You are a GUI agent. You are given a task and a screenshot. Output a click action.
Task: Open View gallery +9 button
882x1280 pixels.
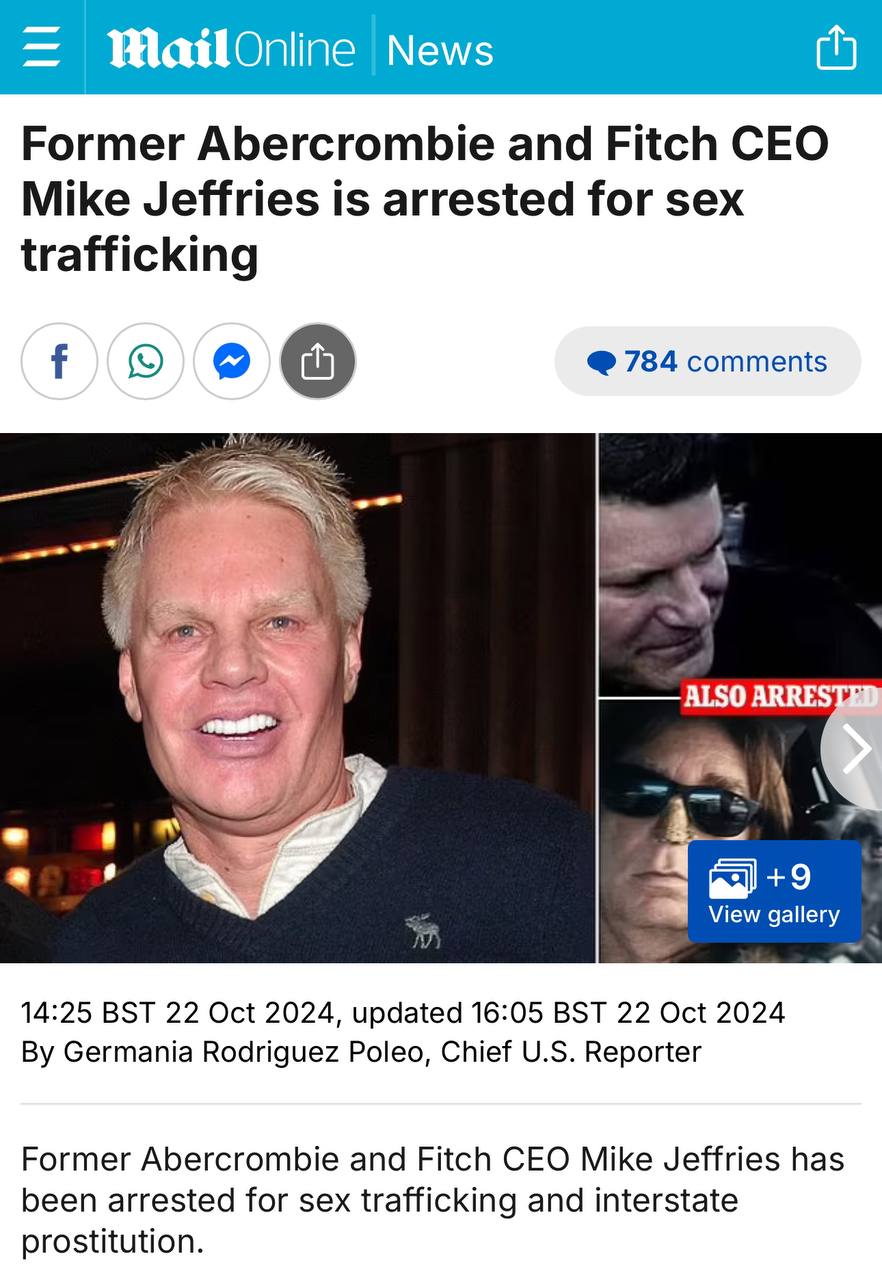(x=774, y=891)
